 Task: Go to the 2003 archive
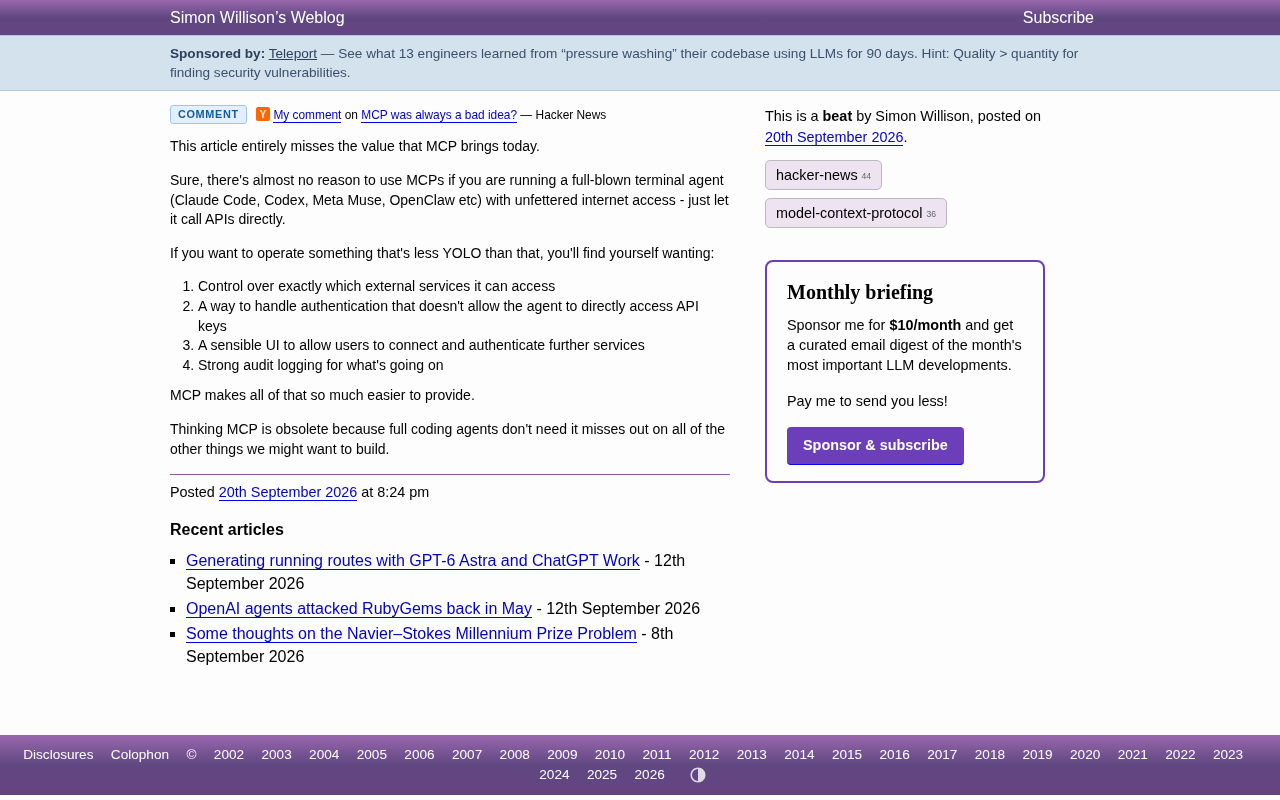tap(277, 755)
